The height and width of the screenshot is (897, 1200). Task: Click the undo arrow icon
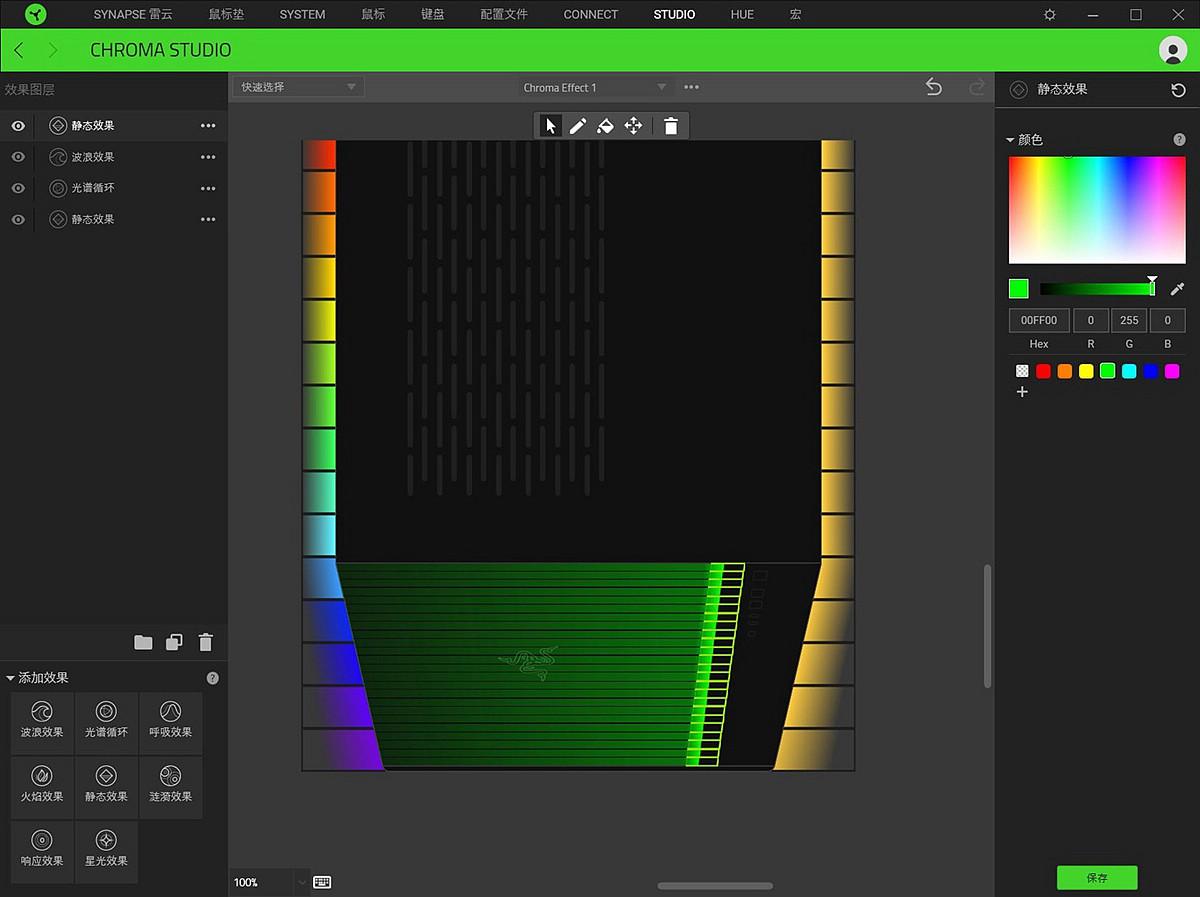pyautogui.click(x=934, y=87)
